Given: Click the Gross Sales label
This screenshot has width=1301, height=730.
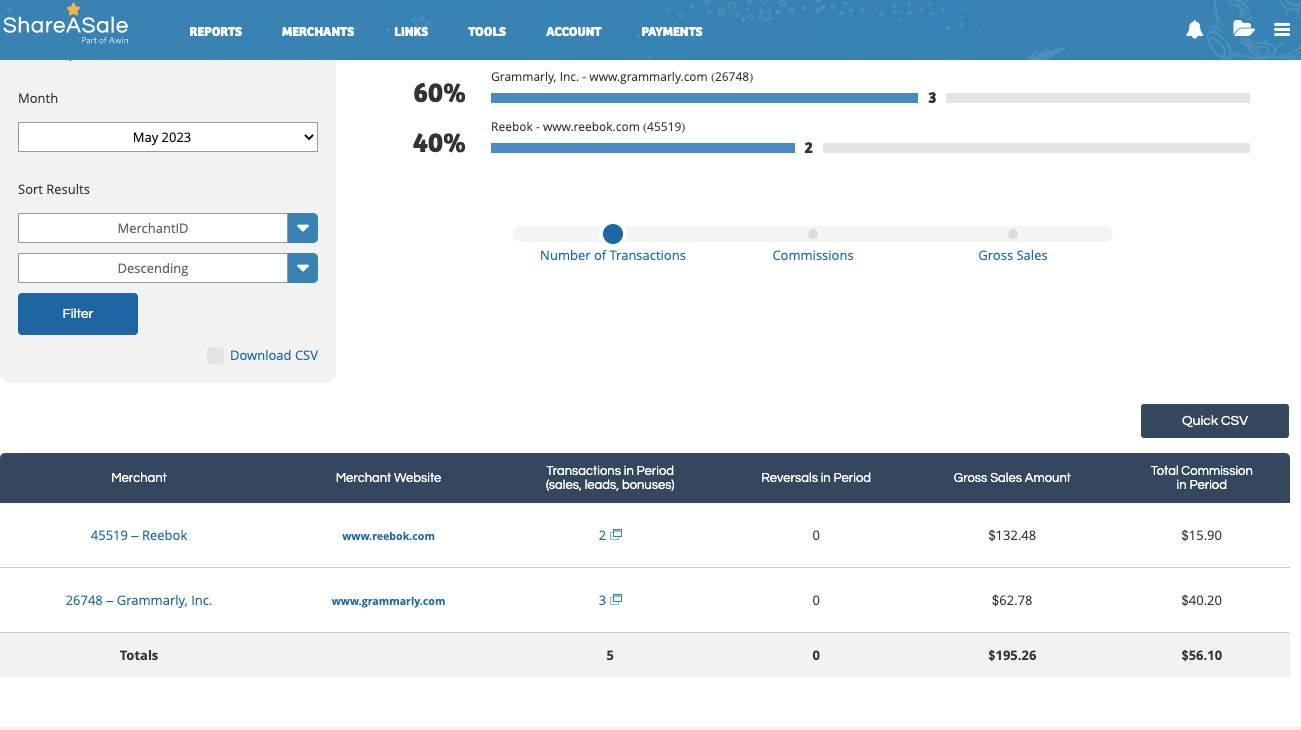Looking at the screenshot, I should 1013,256.
